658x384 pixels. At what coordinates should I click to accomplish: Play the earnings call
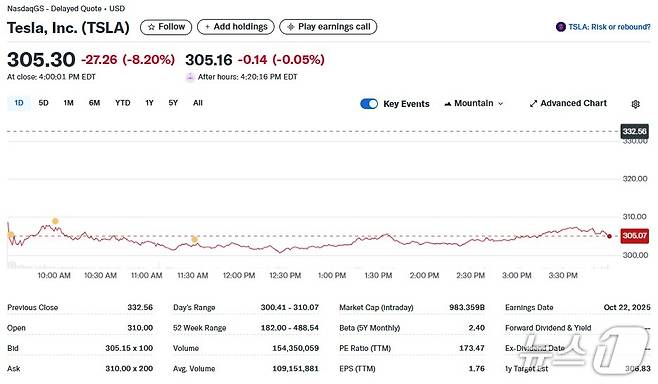[x=328, y=27]
